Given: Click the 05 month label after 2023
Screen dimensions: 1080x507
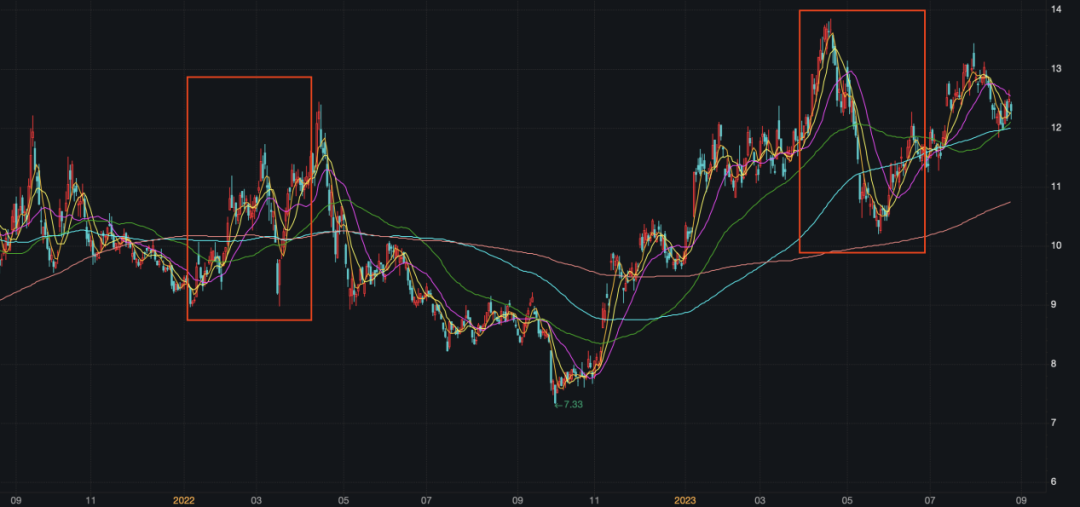Looking at the screenshot, I should (x=847, y=499).
